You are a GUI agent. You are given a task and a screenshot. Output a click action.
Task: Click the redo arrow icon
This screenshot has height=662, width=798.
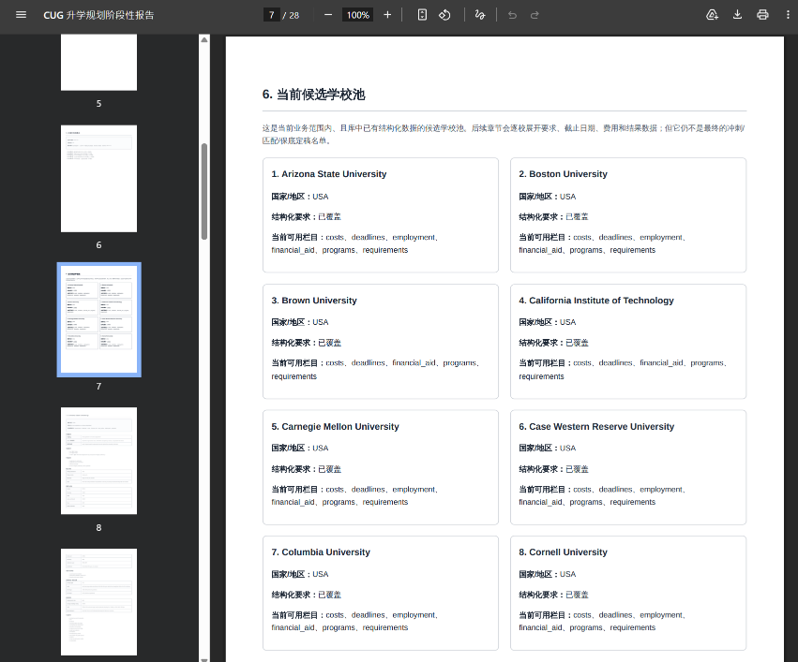[x=534, y=15]
